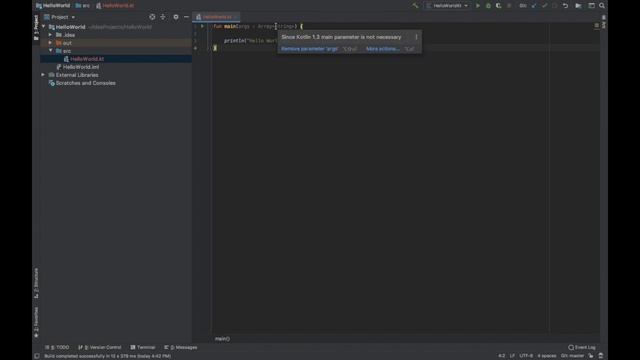Click the UTF-8 encoding status entry
Viewport: 640px width, 360px height.
coord(526,356)
